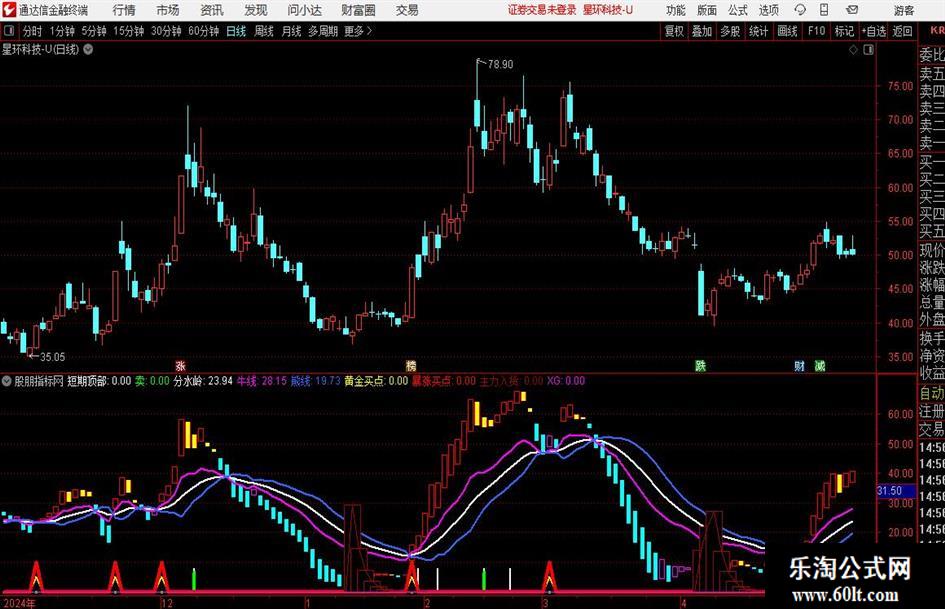
Task: Open the 公式 menu
Action: [x=738, y=10]
